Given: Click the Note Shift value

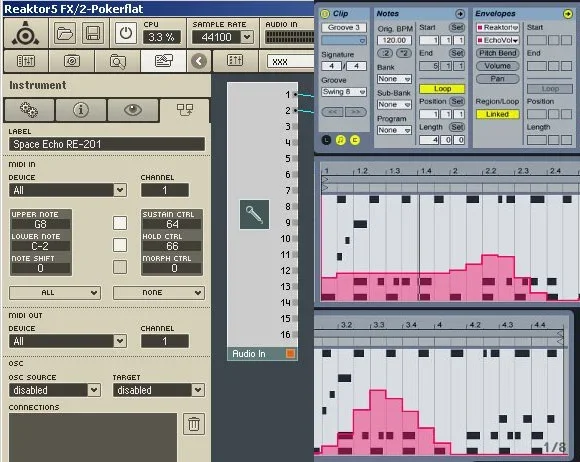Looking at the screenshot, I should coord(40,268).
